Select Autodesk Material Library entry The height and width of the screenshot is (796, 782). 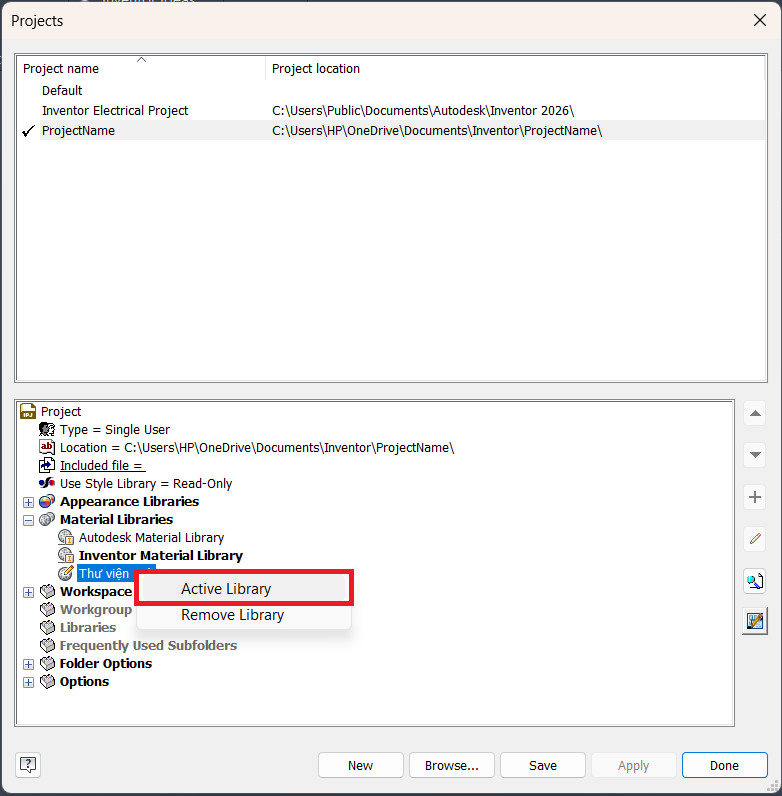(151, 537)
